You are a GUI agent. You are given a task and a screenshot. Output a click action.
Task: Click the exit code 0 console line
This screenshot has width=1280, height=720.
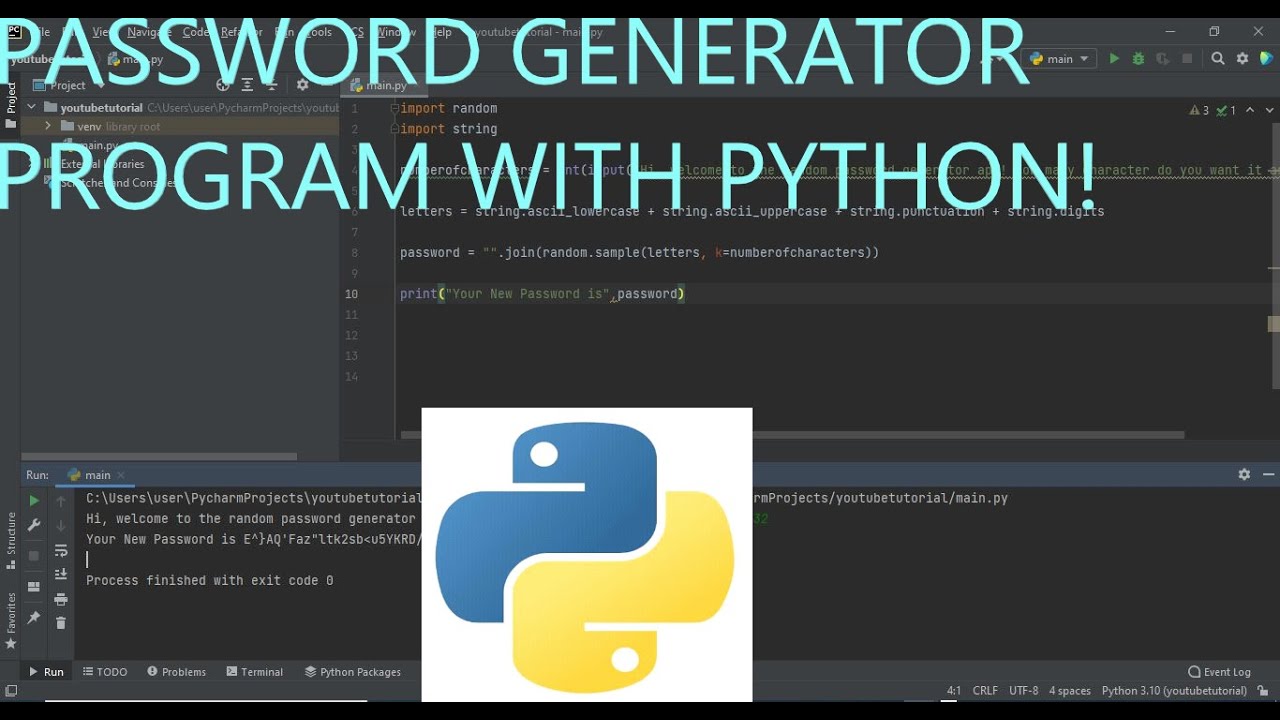[x=210, y=580]
